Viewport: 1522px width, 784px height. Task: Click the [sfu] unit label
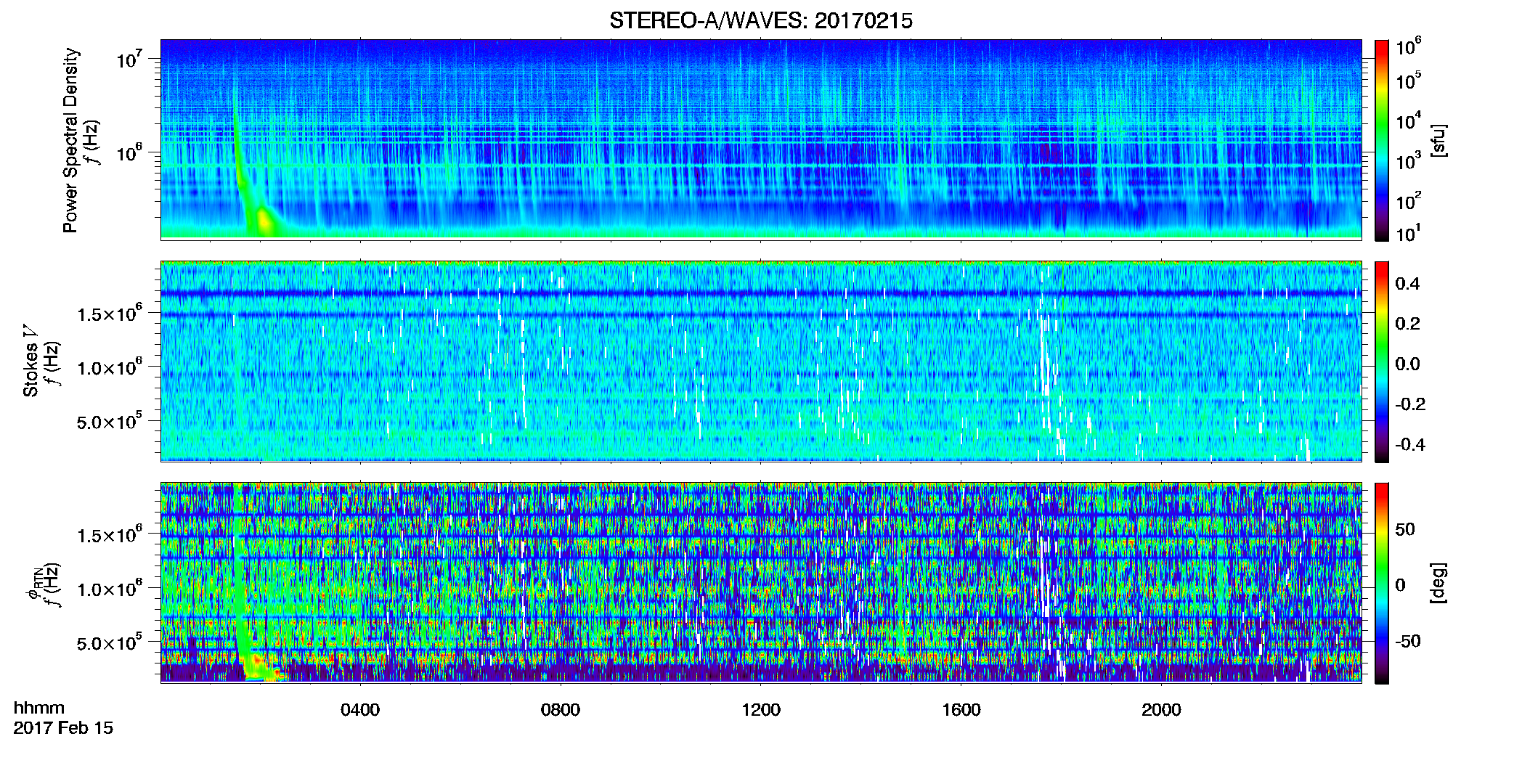(x=1438, y=140)
